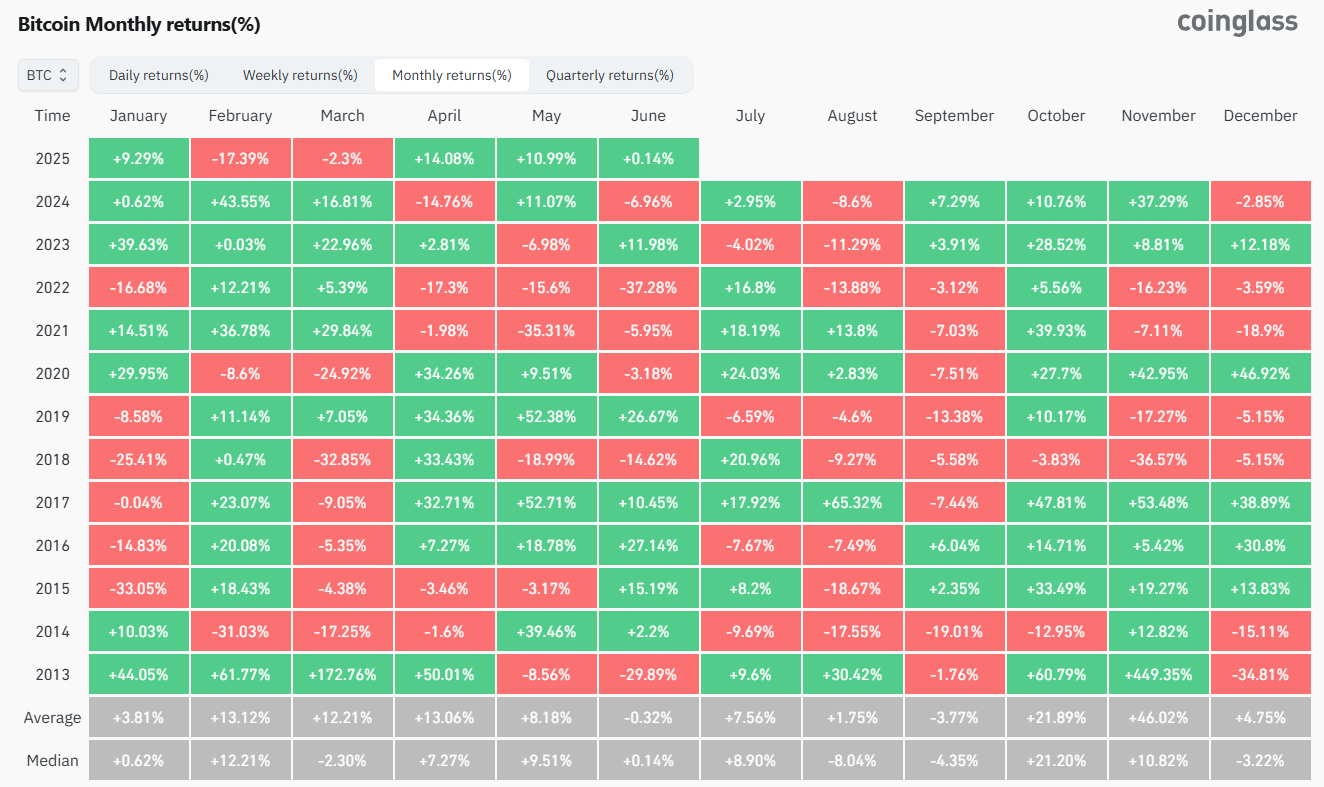The width and height of the screenshot is (1324, 787).
Task: Click the red -37.28% June 2022 cell
Action: click(648, 288)
